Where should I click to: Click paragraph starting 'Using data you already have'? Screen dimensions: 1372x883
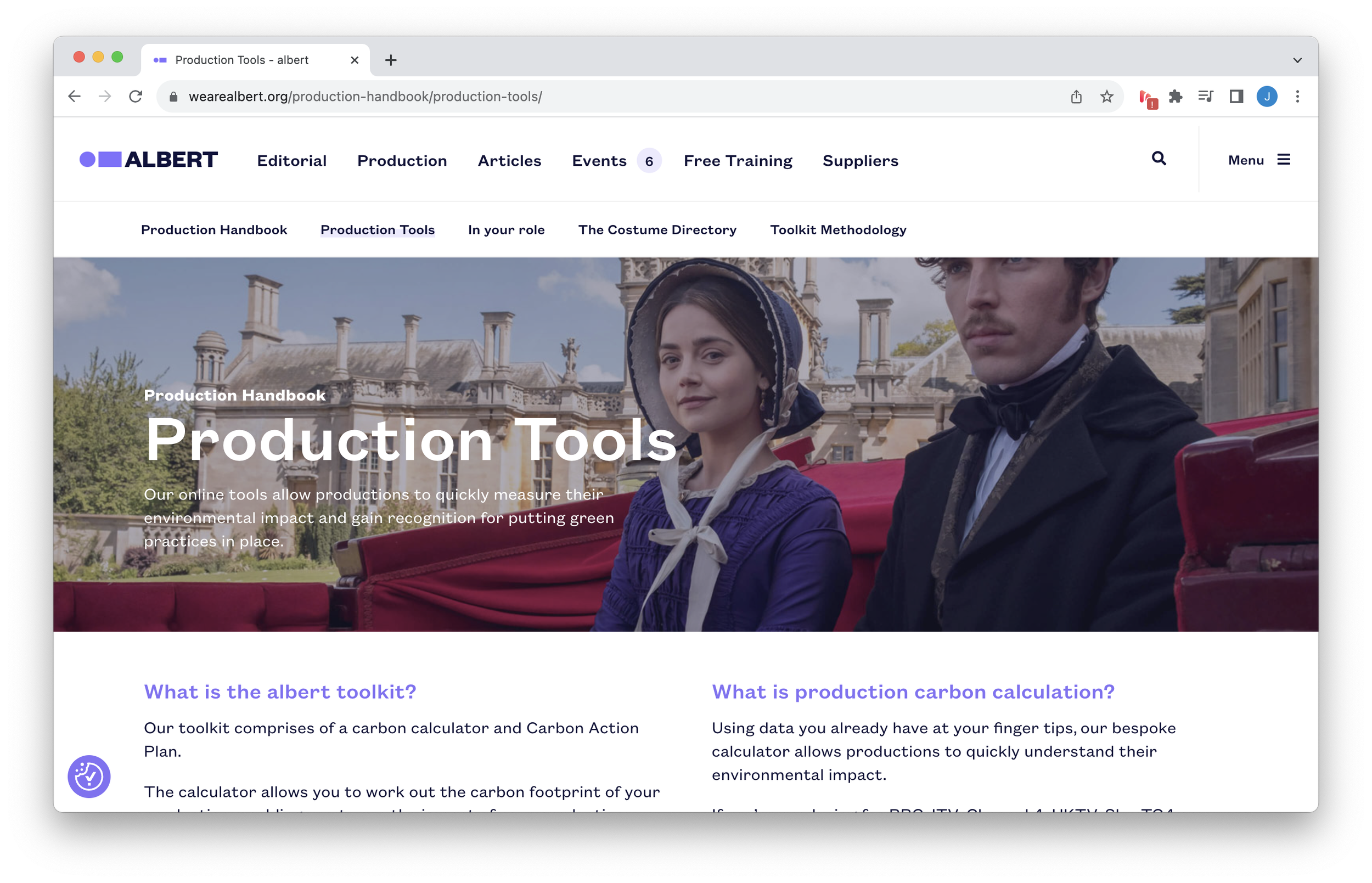[944, 751]
